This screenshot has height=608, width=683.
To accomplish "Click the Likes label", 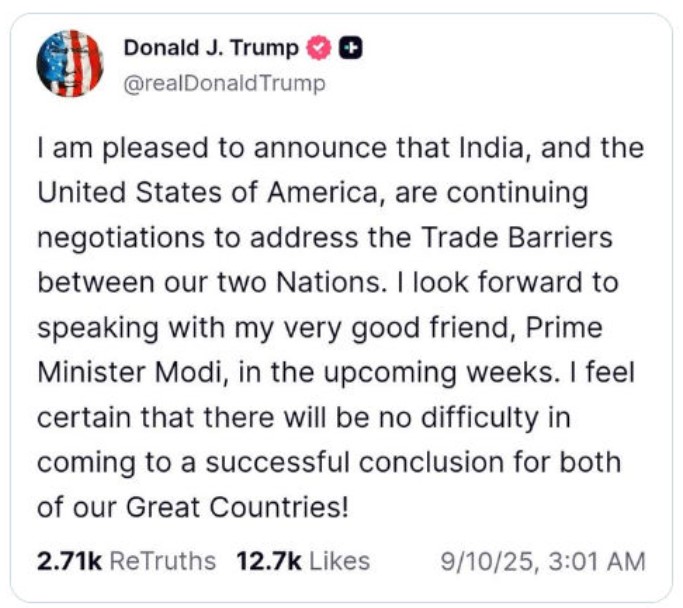I will (339, 561).
